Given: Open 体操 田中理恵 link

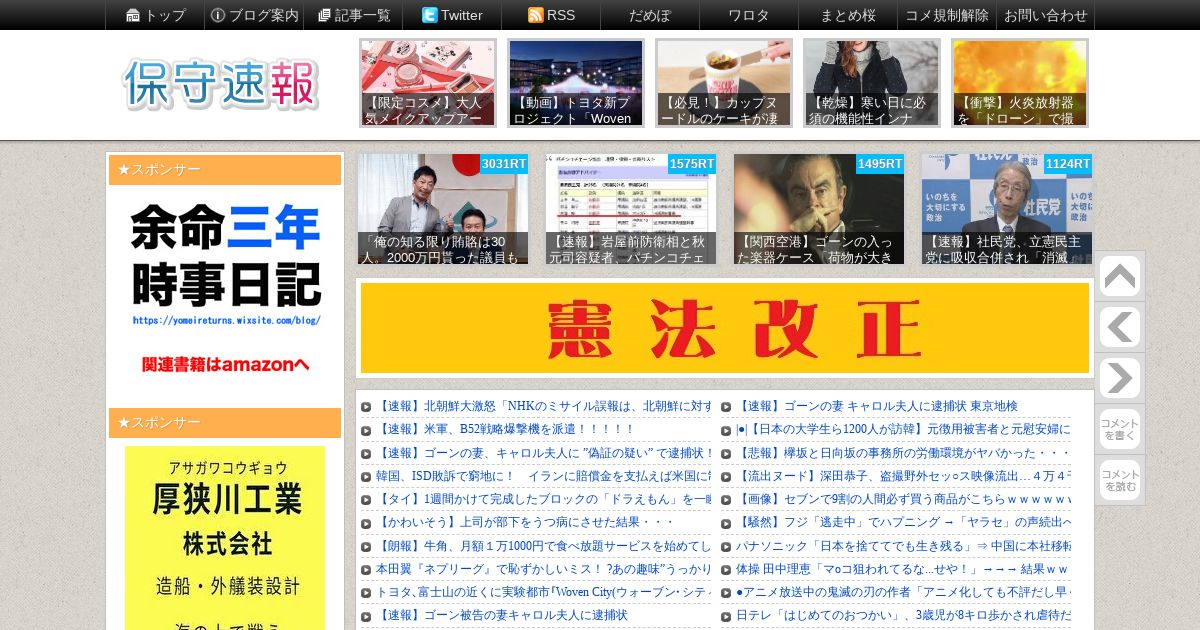Looking at the screenshot, I should click(903, 569).
